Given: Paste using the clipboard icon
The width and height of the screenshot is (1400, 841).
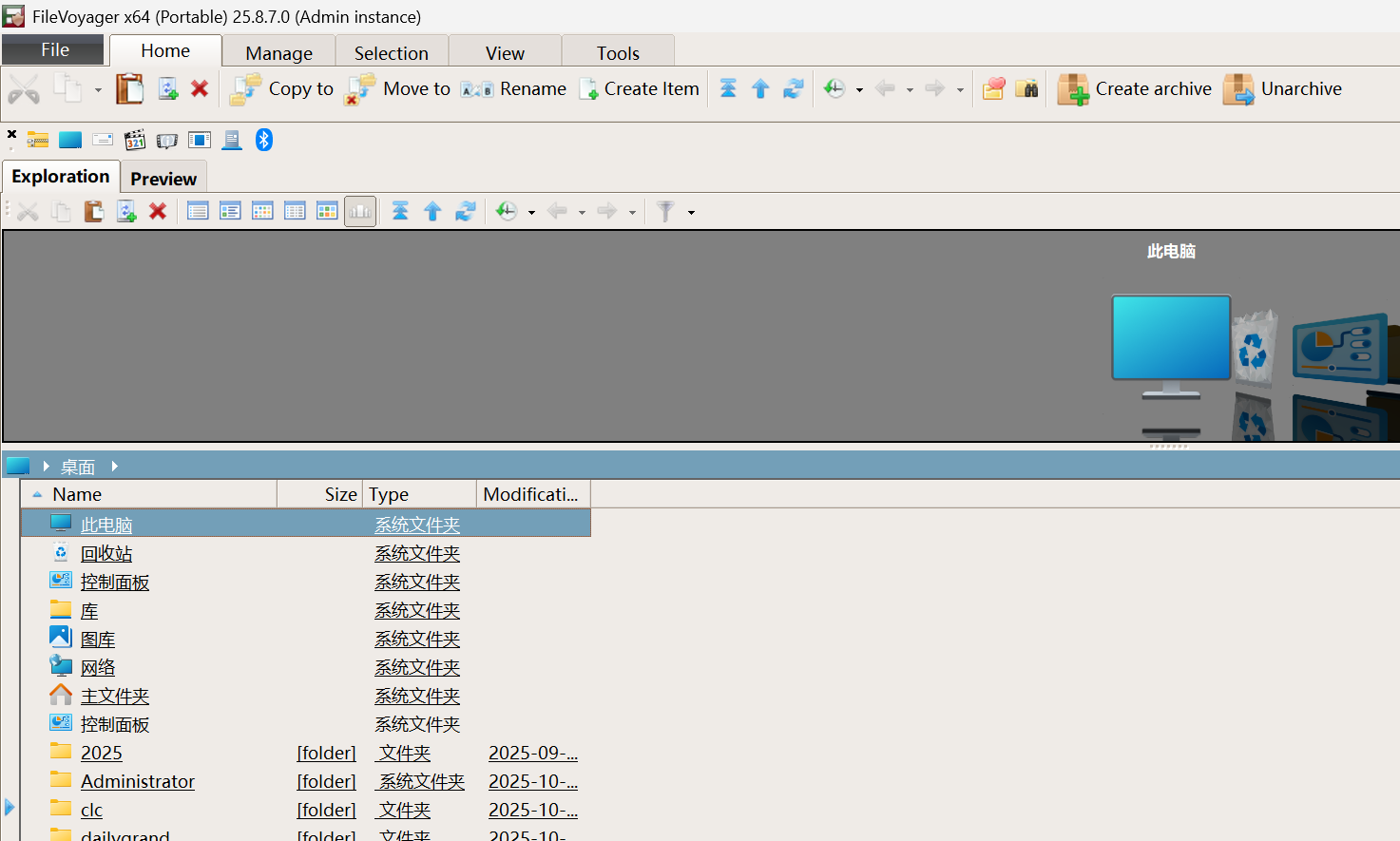Looking at the screenshot, I should [93, 211].
